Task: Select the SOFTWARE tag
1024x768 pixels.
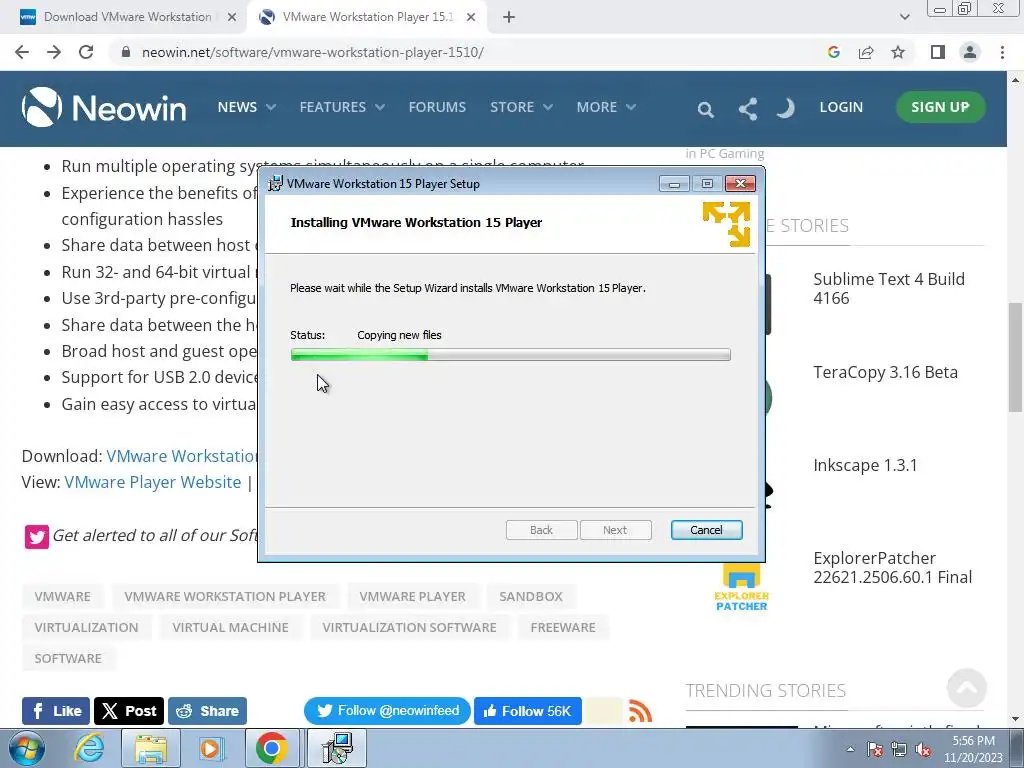Action: (x=68, y=658)
